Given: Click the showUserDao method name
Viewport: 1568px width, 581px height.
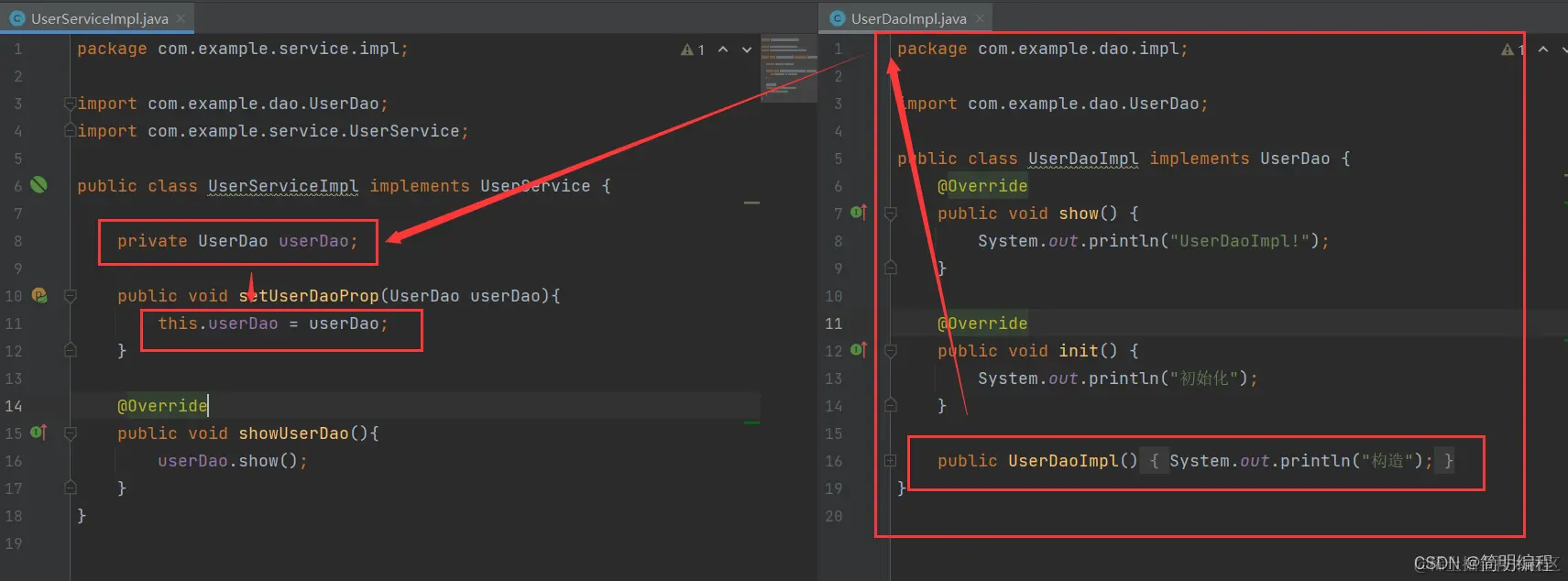Looking at the screenshot, I should tap(293, 433).
